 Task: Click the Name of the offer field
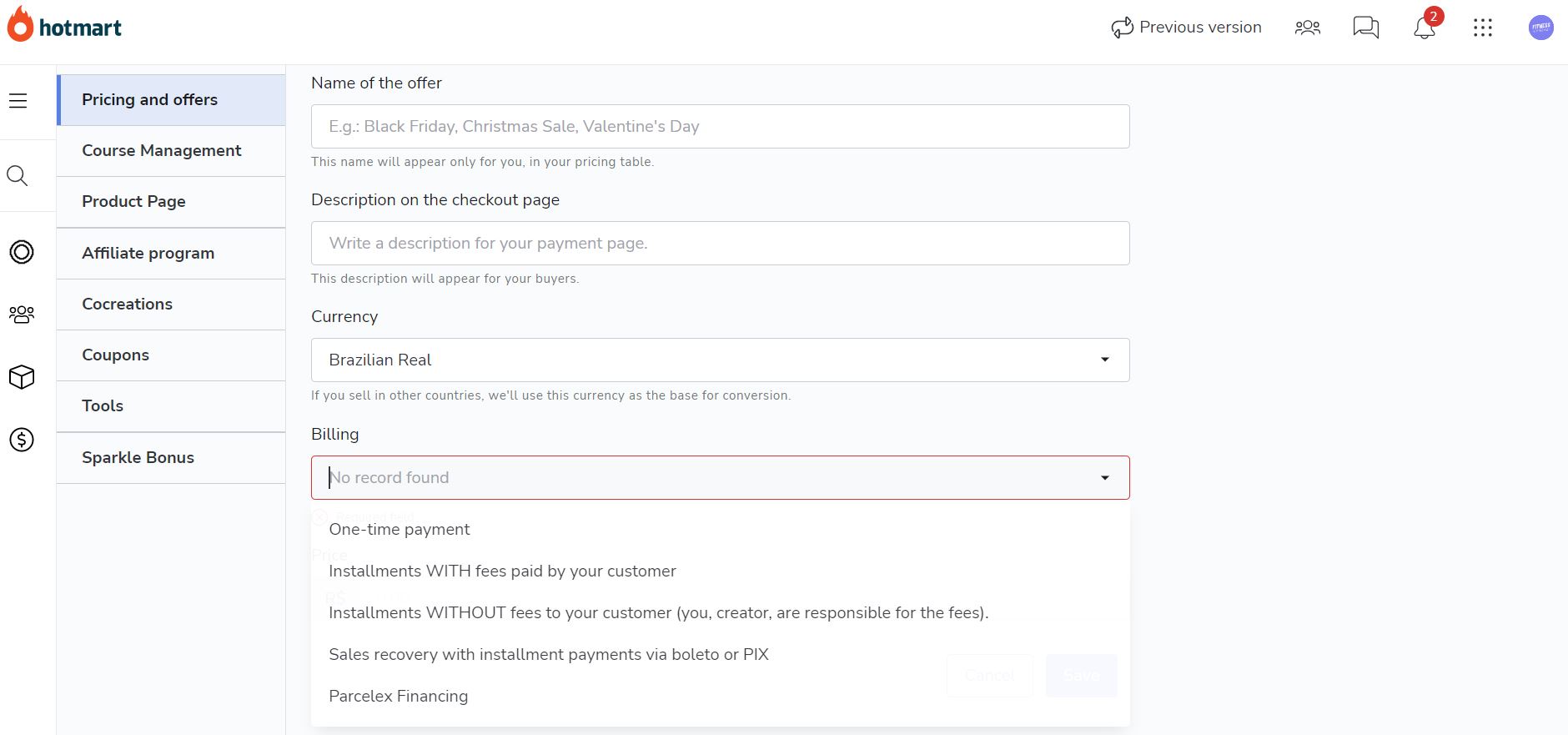pyautogui.click(x=721, y=126)
